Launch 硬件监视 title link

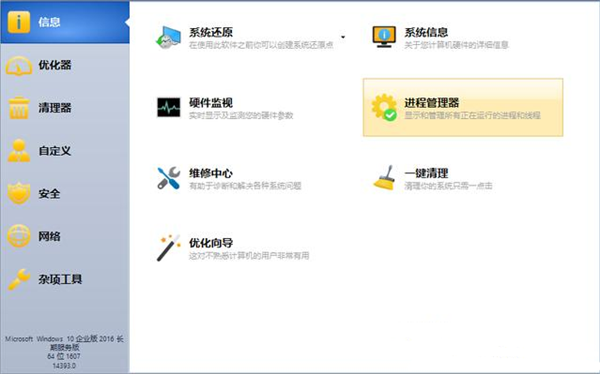pyautogui.click(x=211, y=103)
